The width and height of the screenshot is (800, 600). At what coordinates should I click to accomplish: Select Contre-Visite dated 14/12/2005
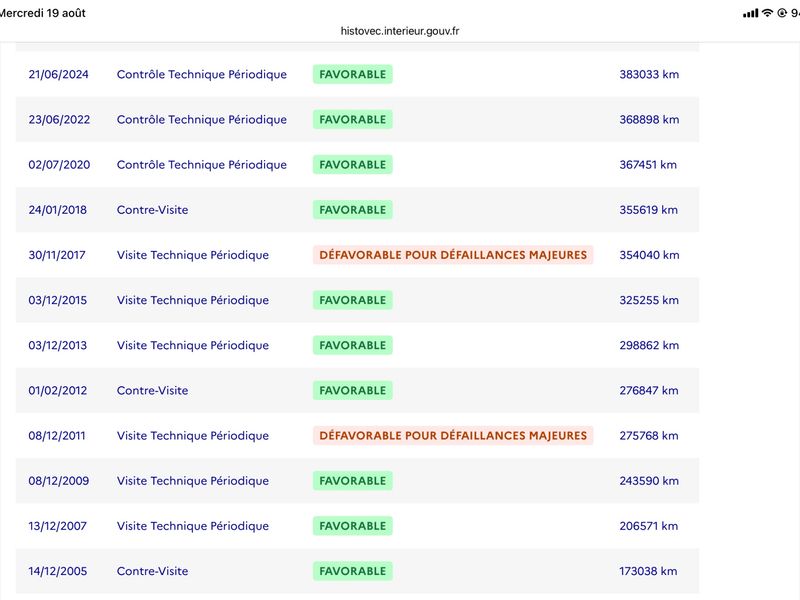[x=152, y=571]
